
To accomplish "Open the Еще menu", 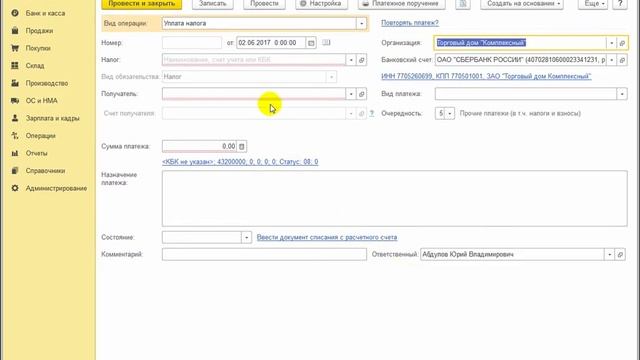I will [593, 4].
